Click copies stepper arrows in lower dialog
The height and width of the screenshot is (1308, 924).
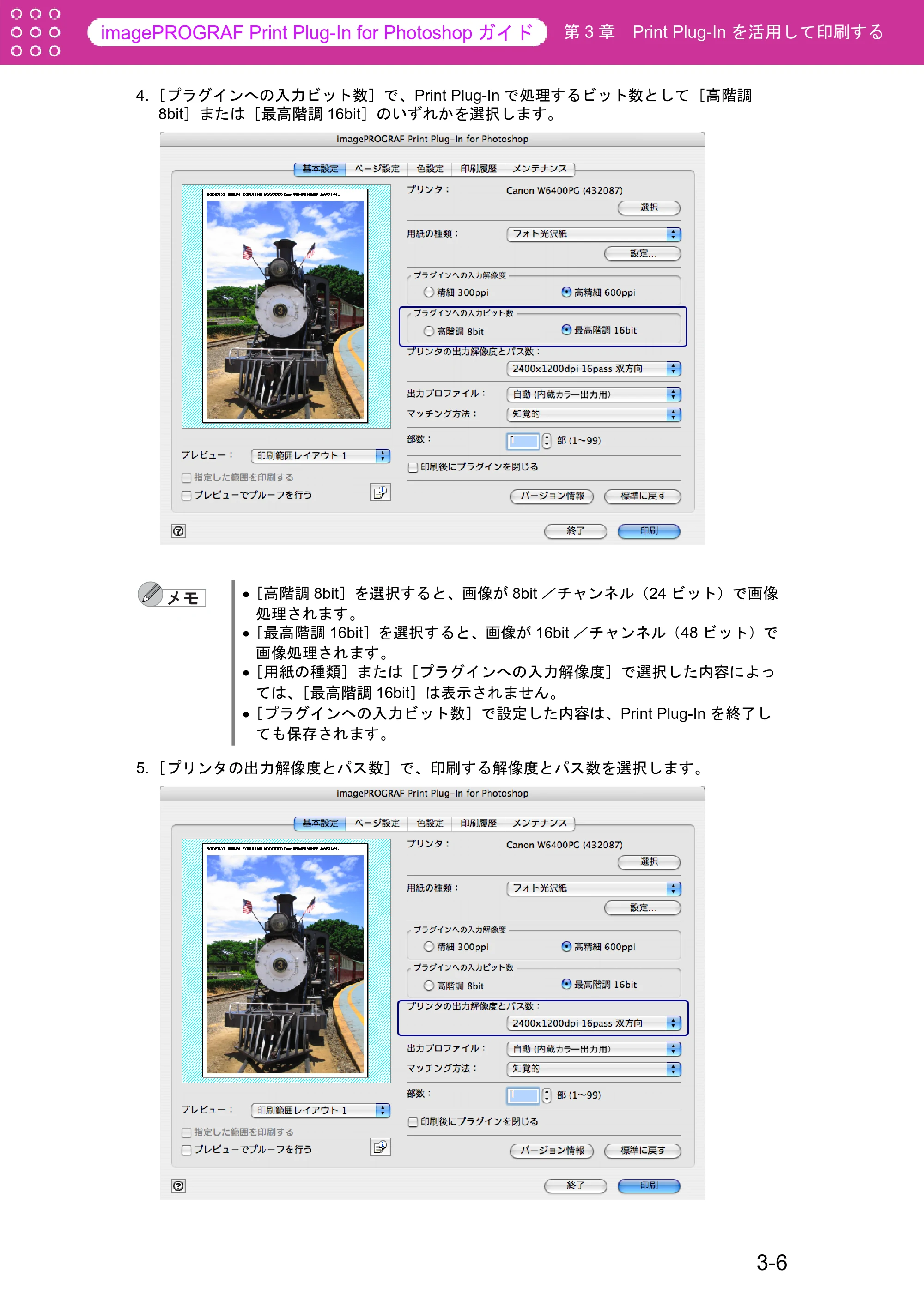(x=546, y=1095)
